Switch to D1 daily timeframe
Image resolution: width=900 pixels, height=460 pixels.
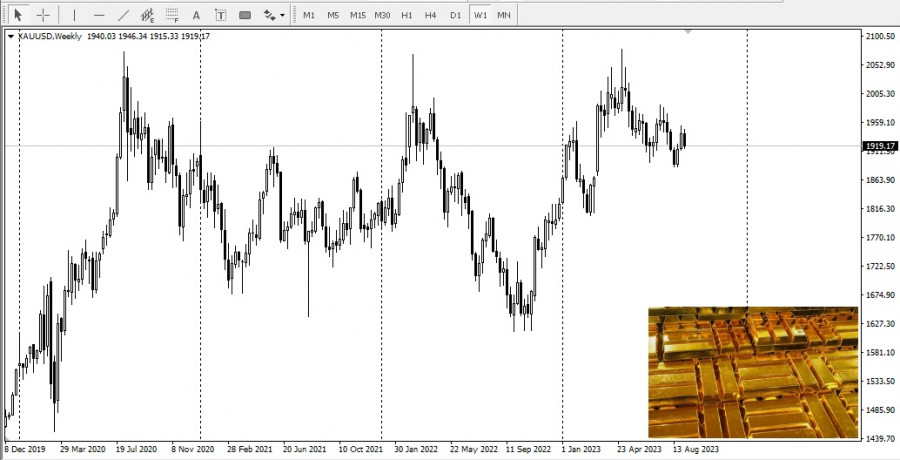(455, 15)
